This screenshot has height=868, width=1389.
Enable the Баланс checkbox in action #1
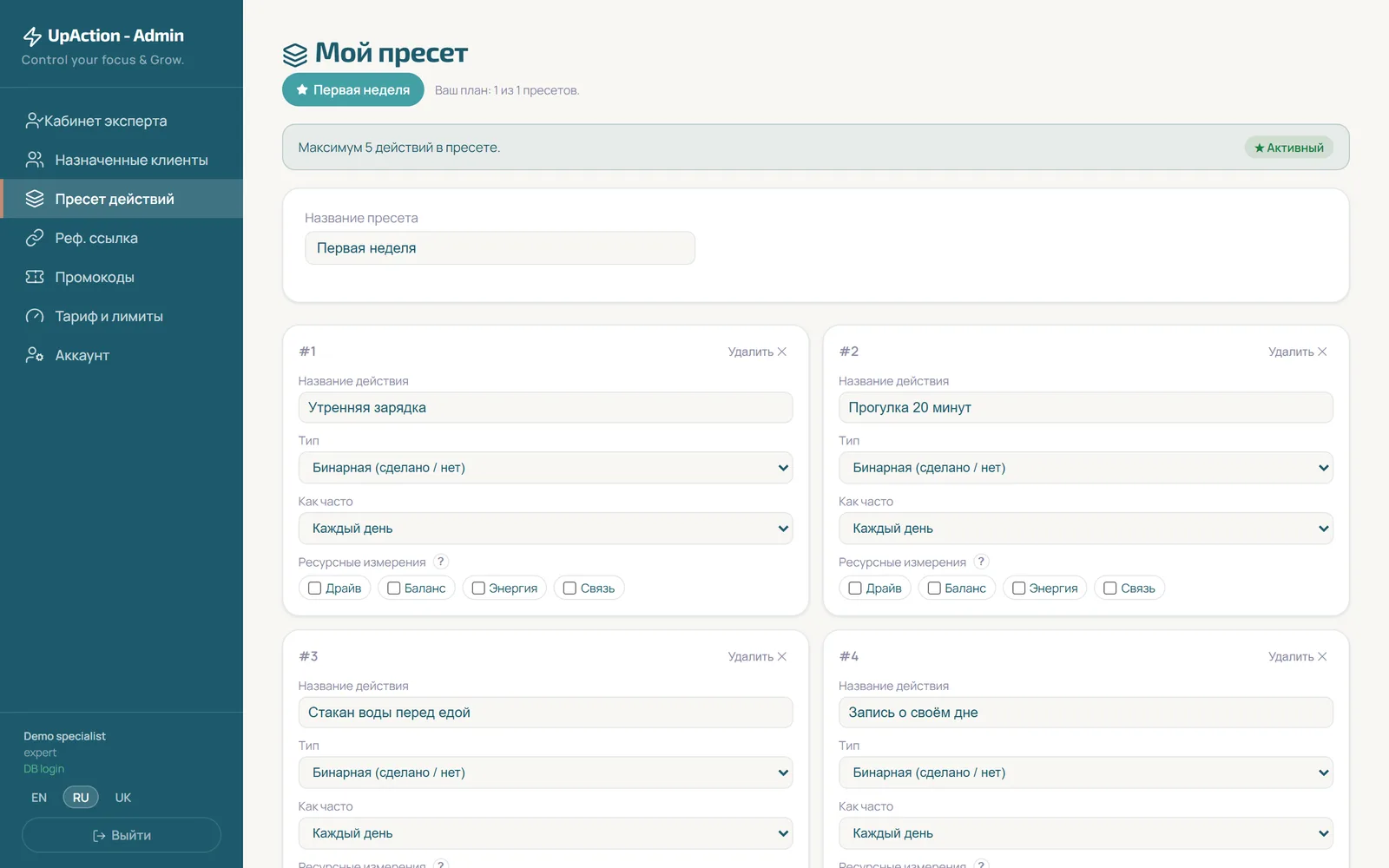[393, 589]
